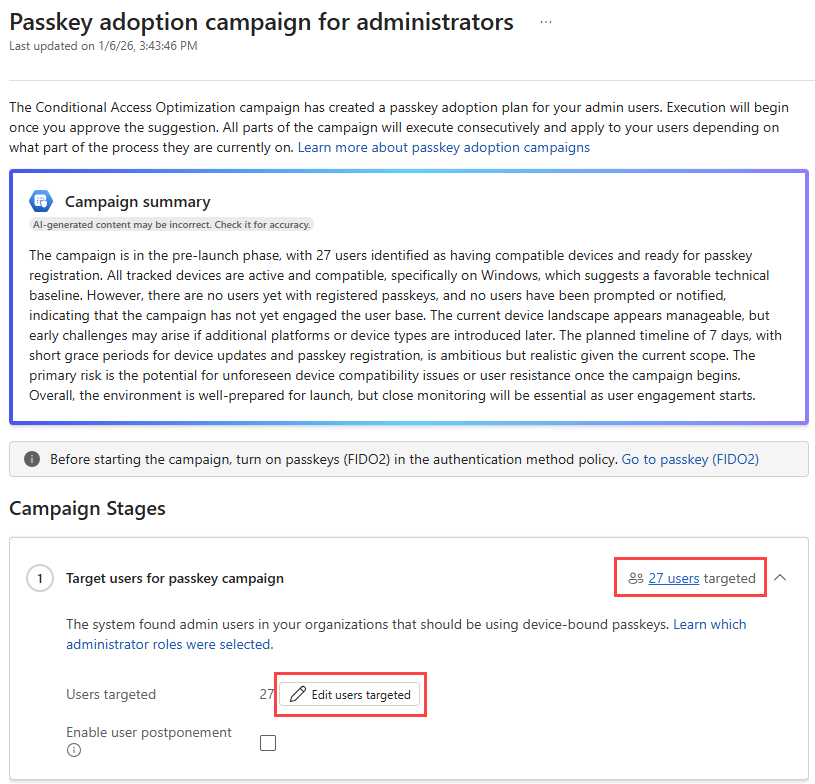Screen dimensions: 815x784
Task: Click the Users targeted value of 27
Action: point(266,694)
